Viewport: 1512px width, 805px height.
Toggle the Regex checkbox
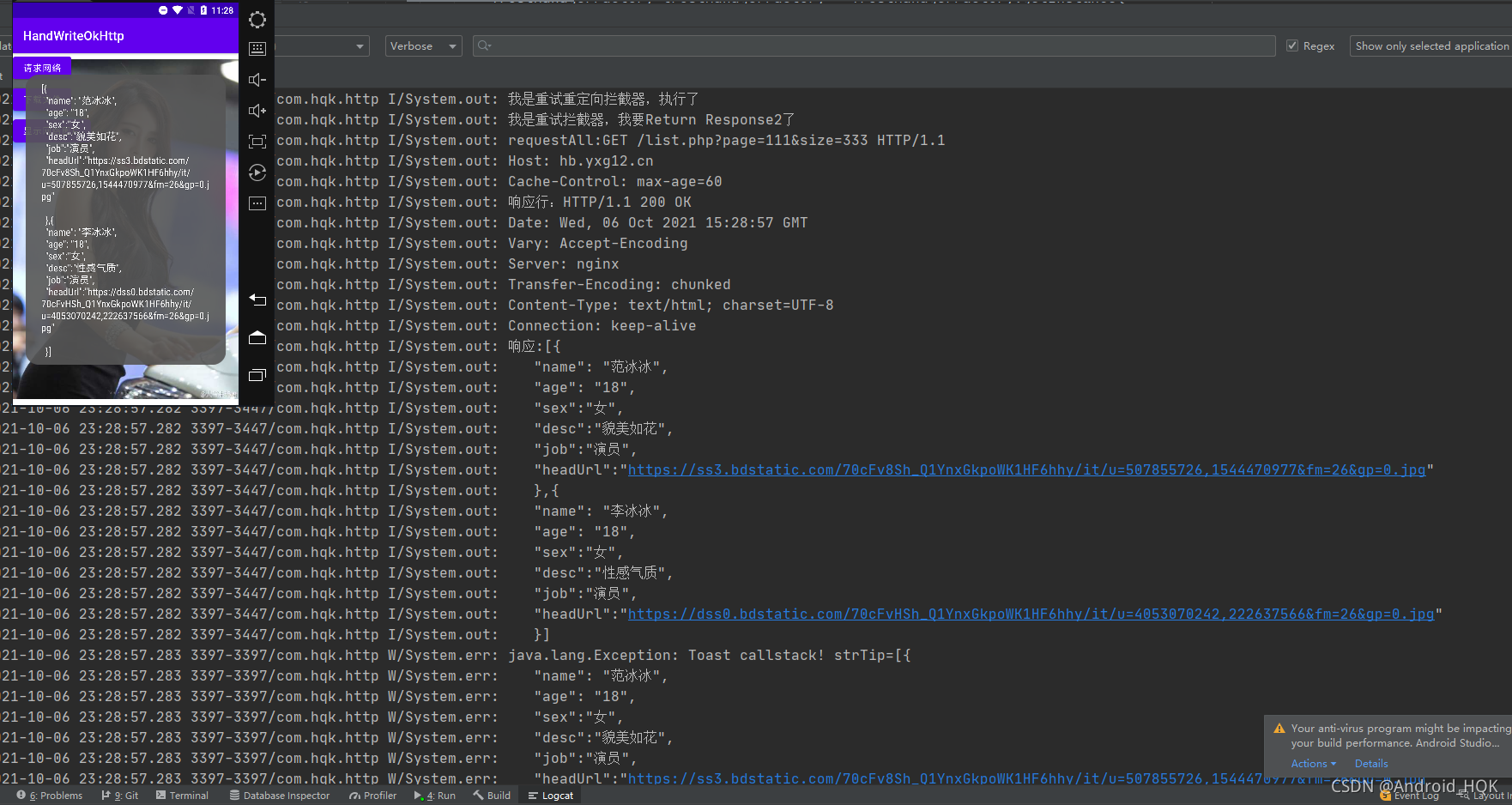[x=1292, y=45]
